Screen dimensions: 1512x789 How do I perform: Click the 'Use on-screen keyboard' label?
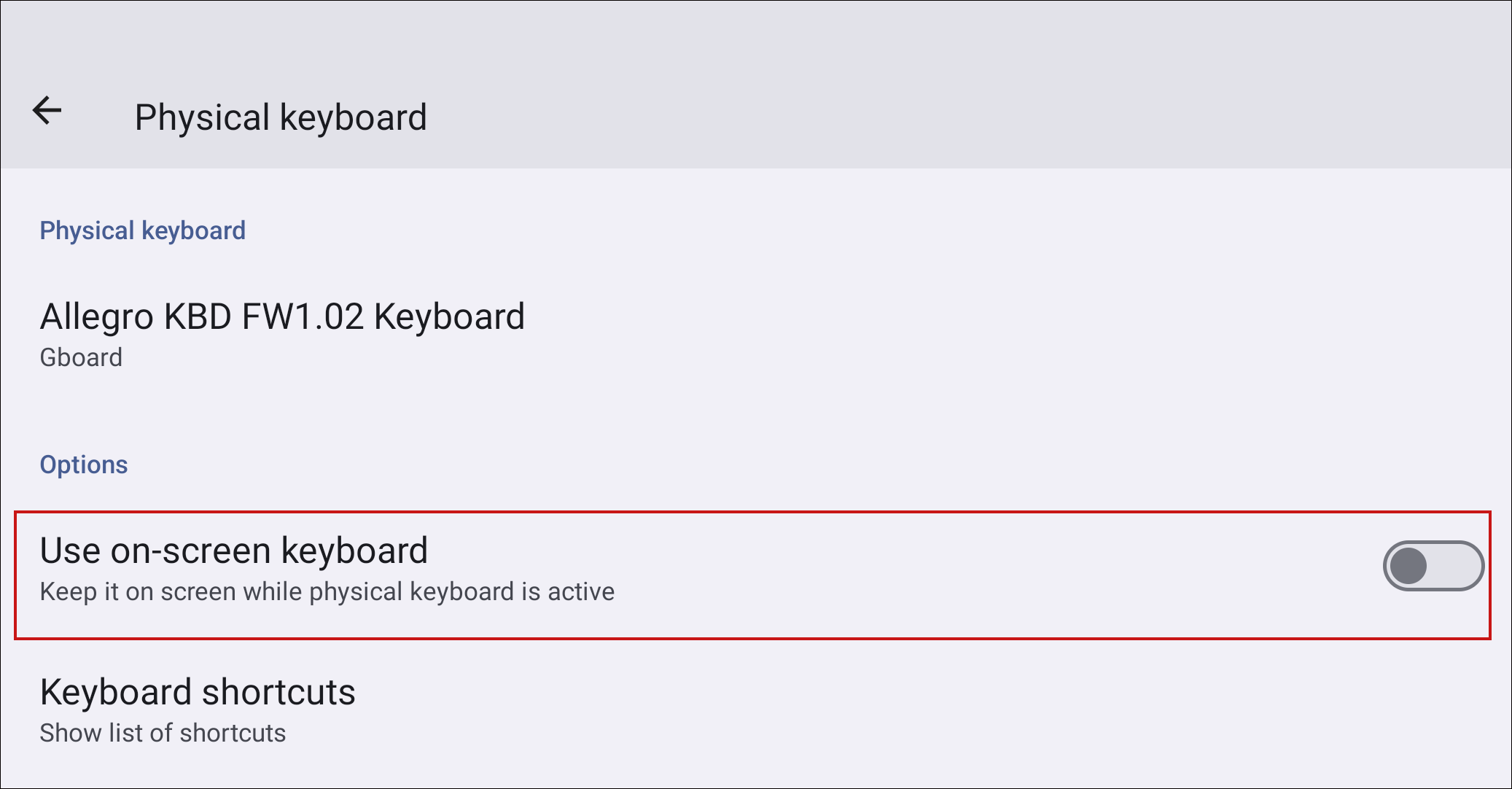[233, 551]
